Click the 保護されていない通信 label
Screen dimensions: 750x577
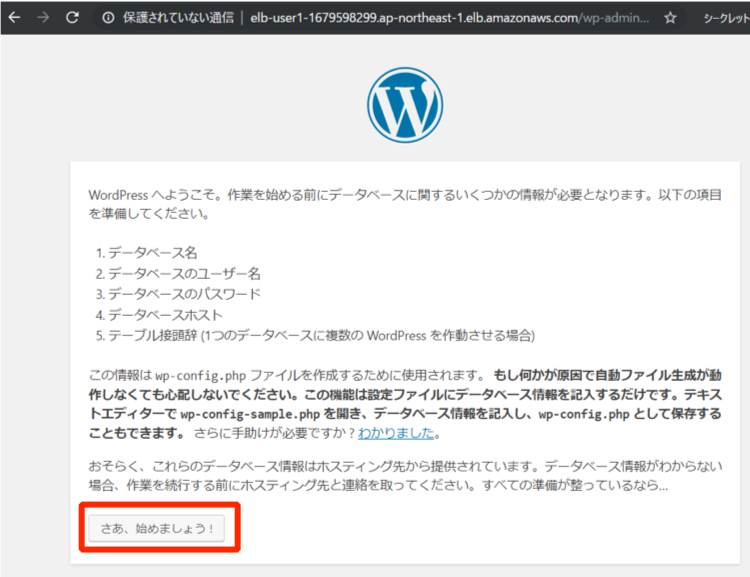[x=178, y=18]
